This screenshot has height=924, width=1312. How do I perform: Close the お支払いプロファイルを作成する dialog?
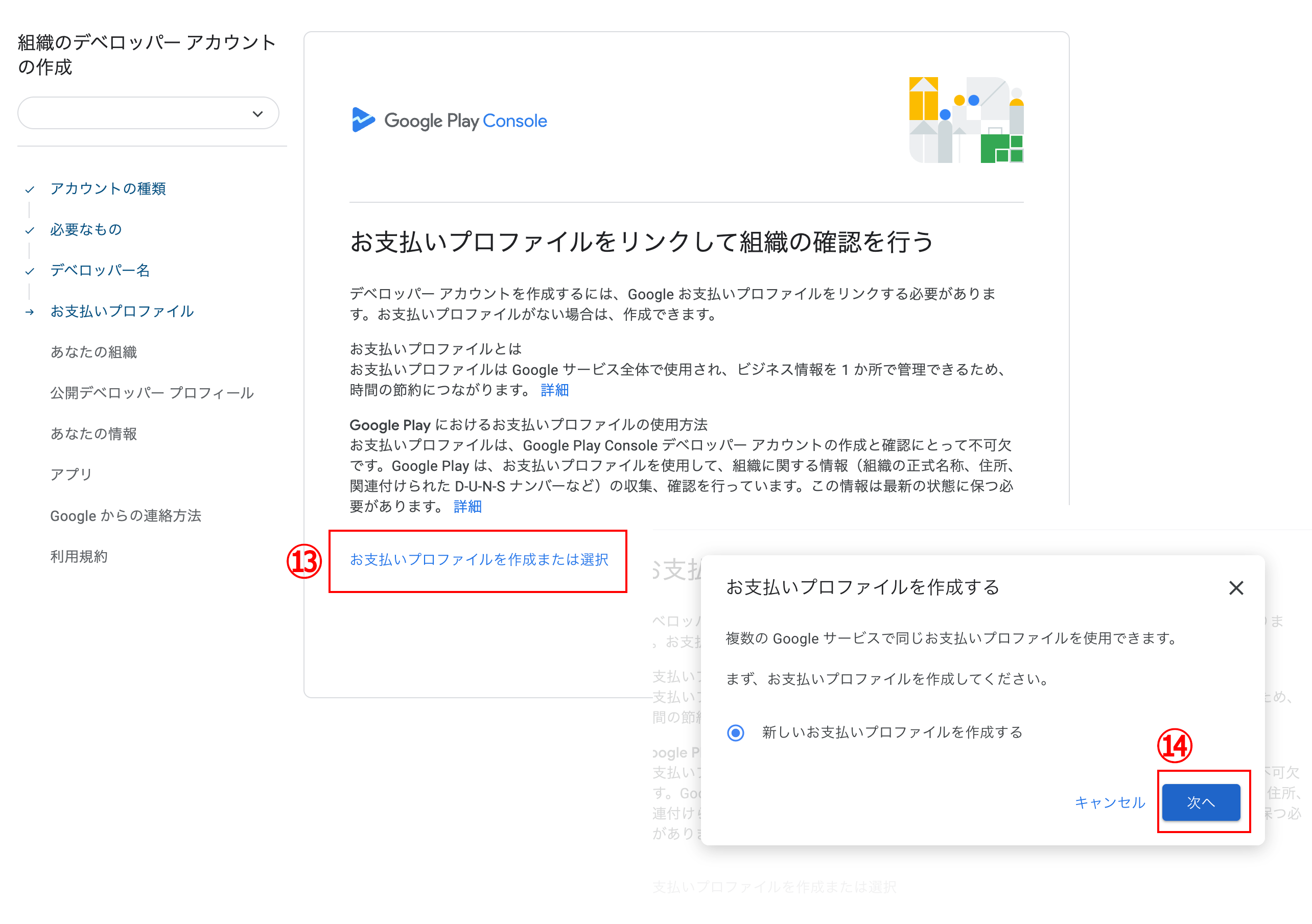(x=1236, y=588)
